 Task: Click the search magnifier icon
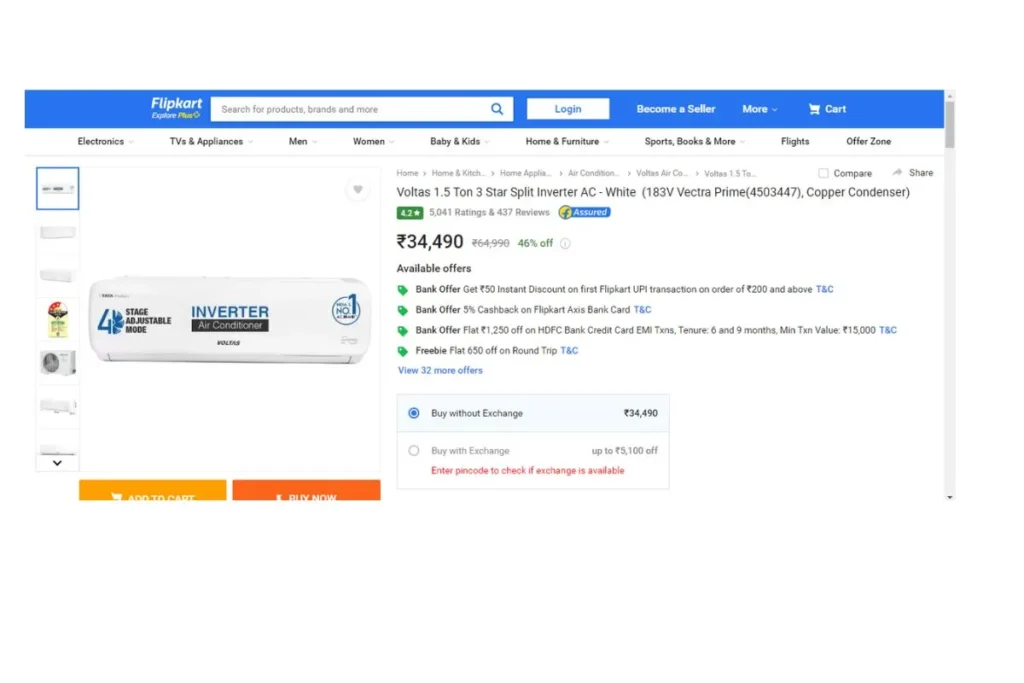pyautogui.click(x=497, y=109)
